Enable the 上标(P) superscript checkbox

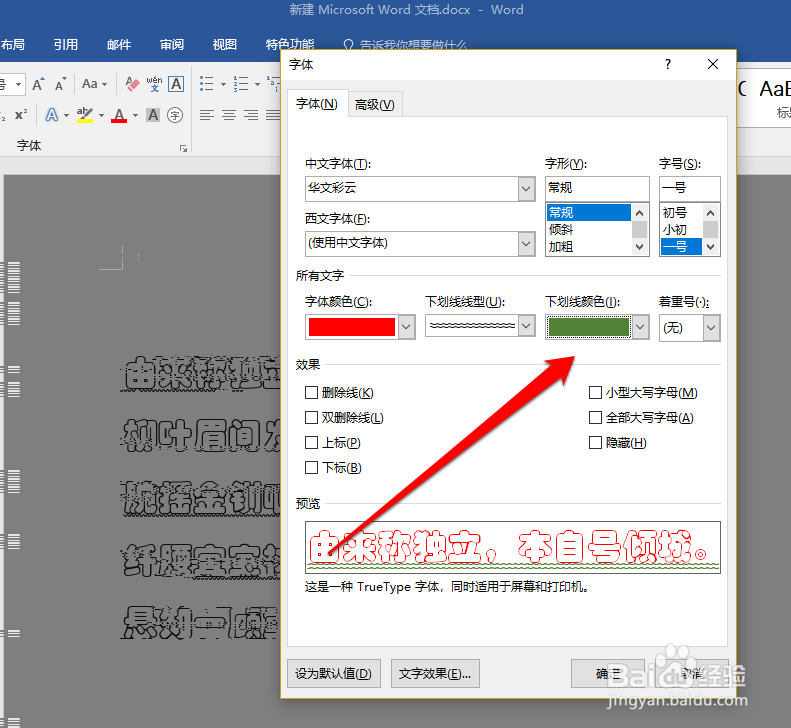click(x=312, y=442)
